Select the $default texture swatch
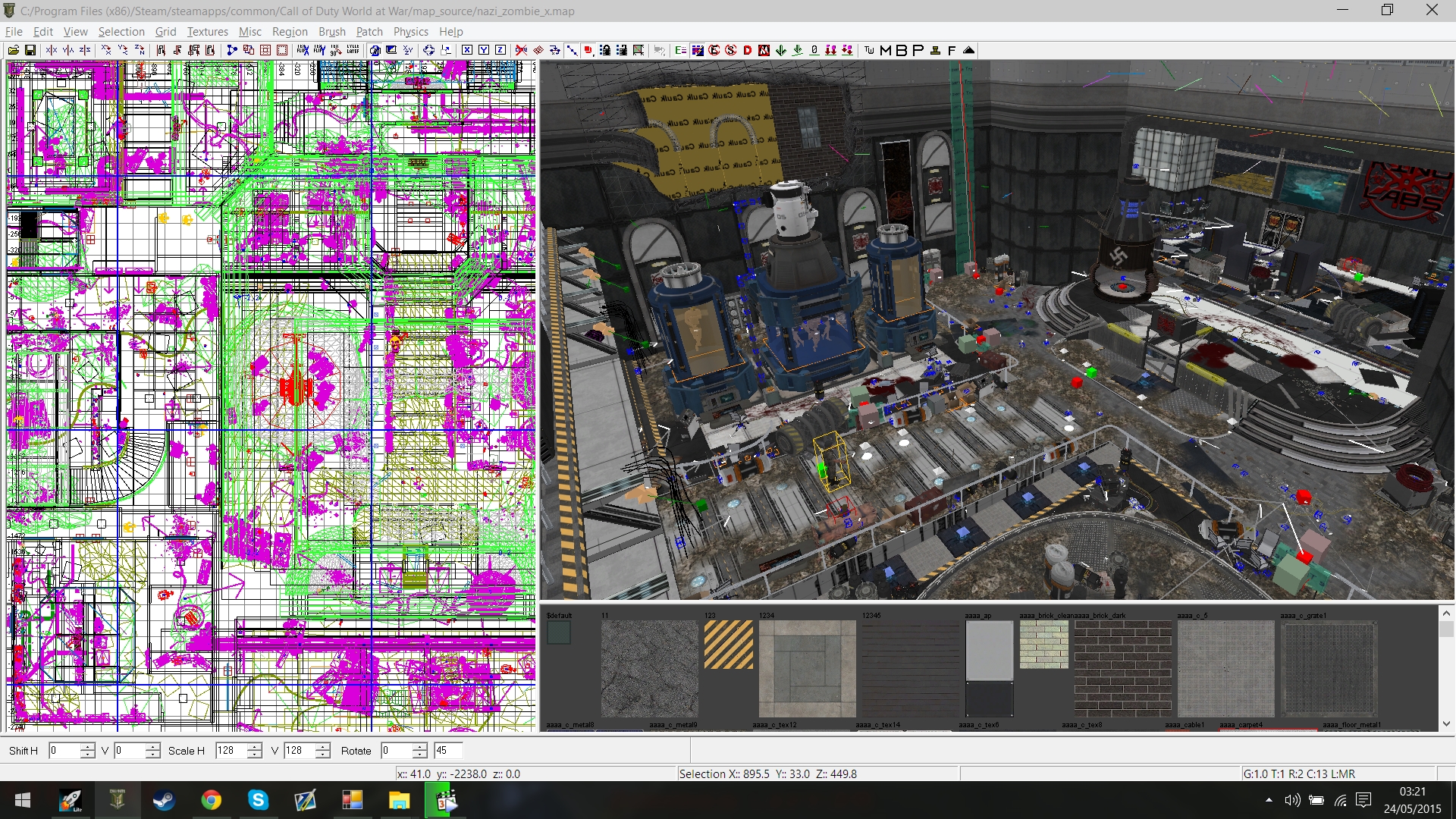 pyautogui.click(x=559, y=632)
